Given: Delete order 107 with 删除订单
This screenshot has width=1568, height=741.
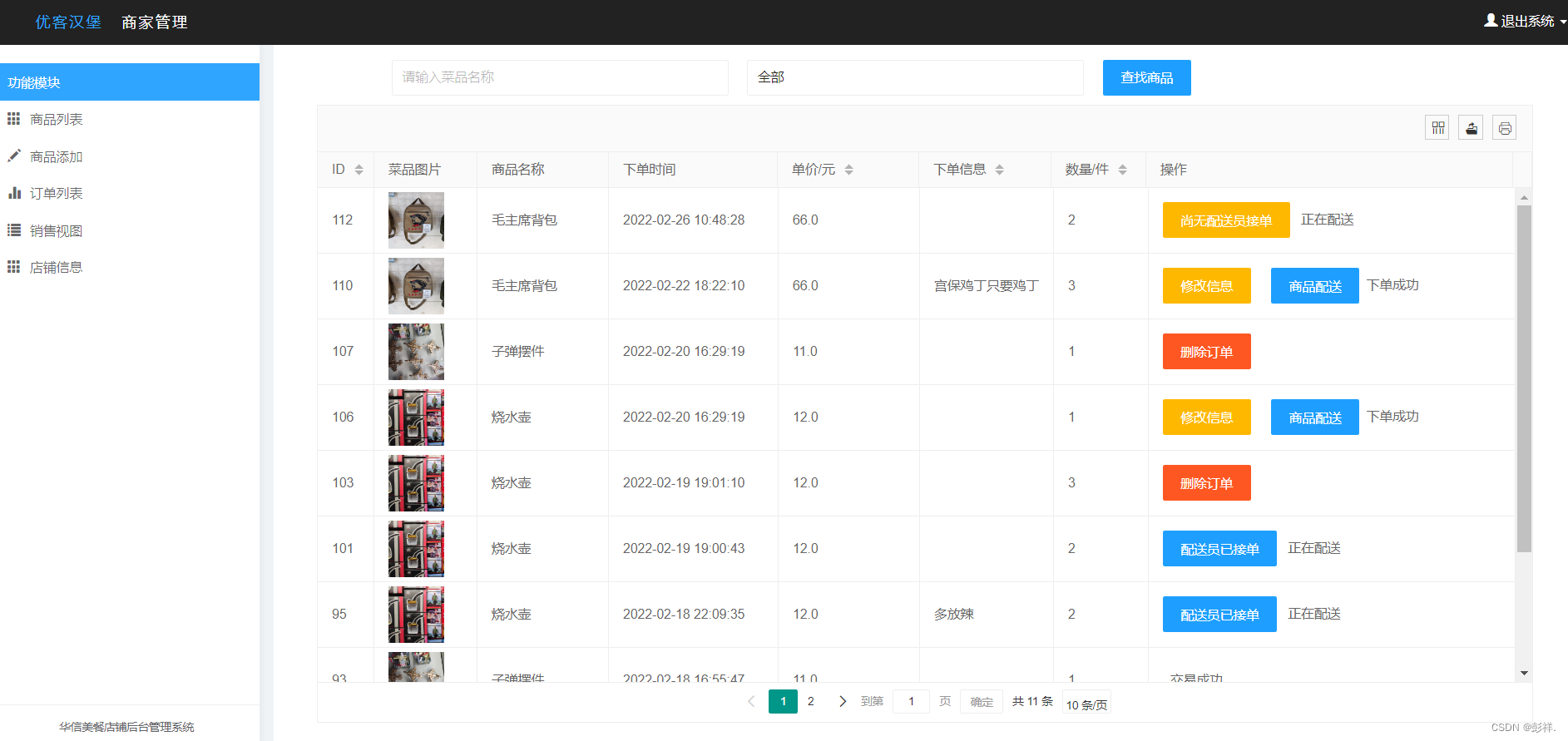Looking at the screenshot, I should [1206, 352].
